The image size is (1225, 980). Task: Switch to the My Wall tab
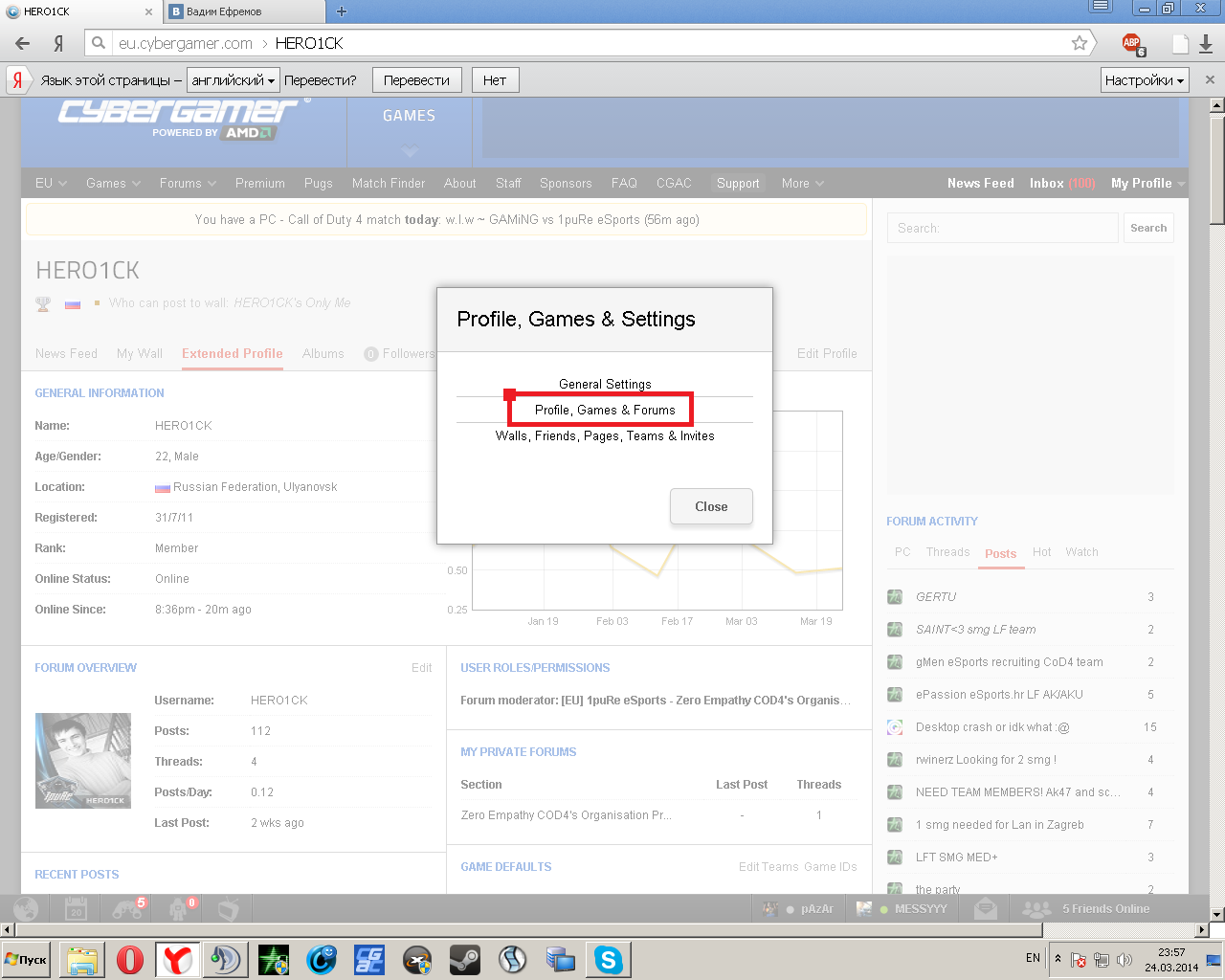click(x=140, y=353)
